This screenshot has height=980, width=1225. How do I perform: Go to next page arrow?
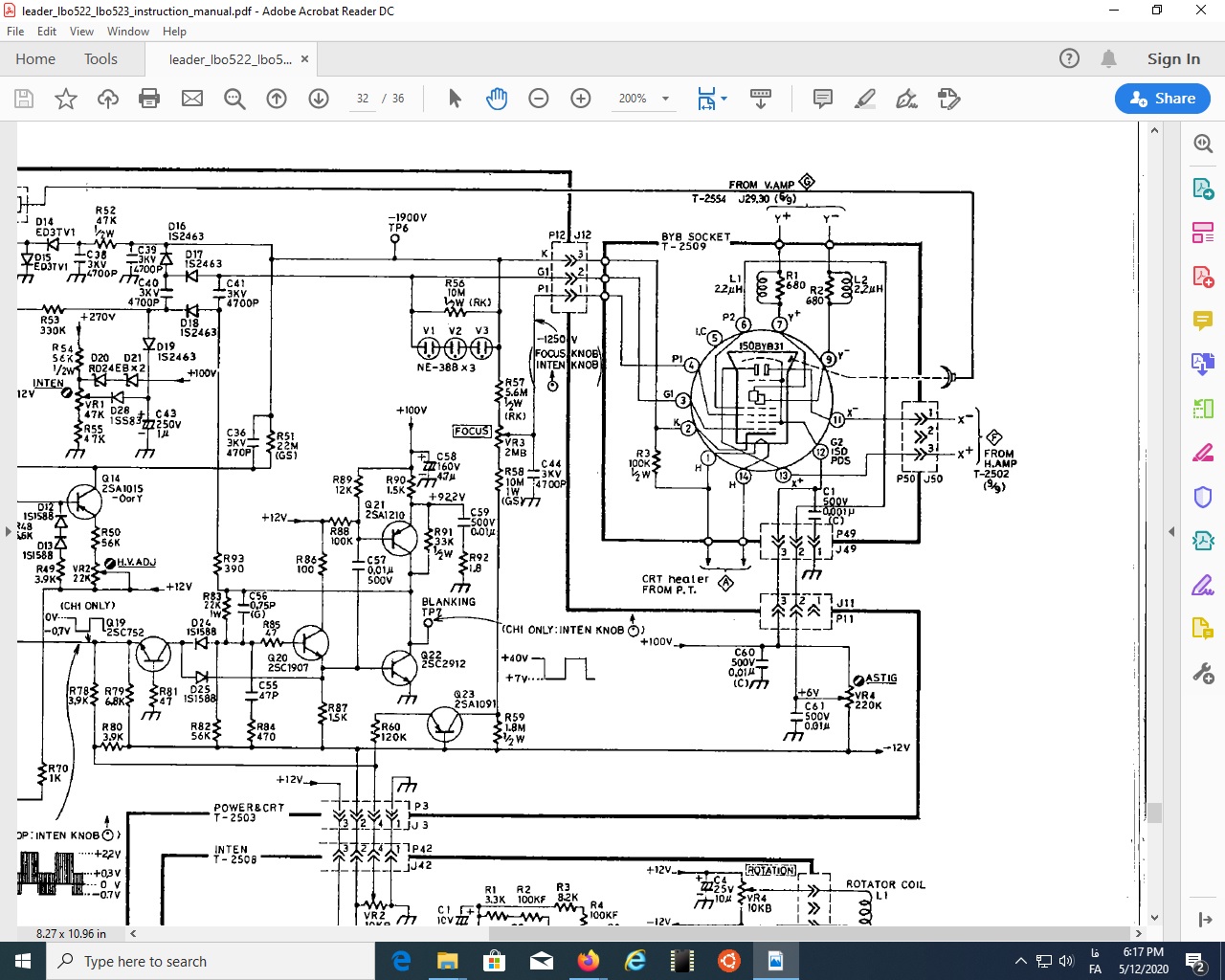point(319,99)
